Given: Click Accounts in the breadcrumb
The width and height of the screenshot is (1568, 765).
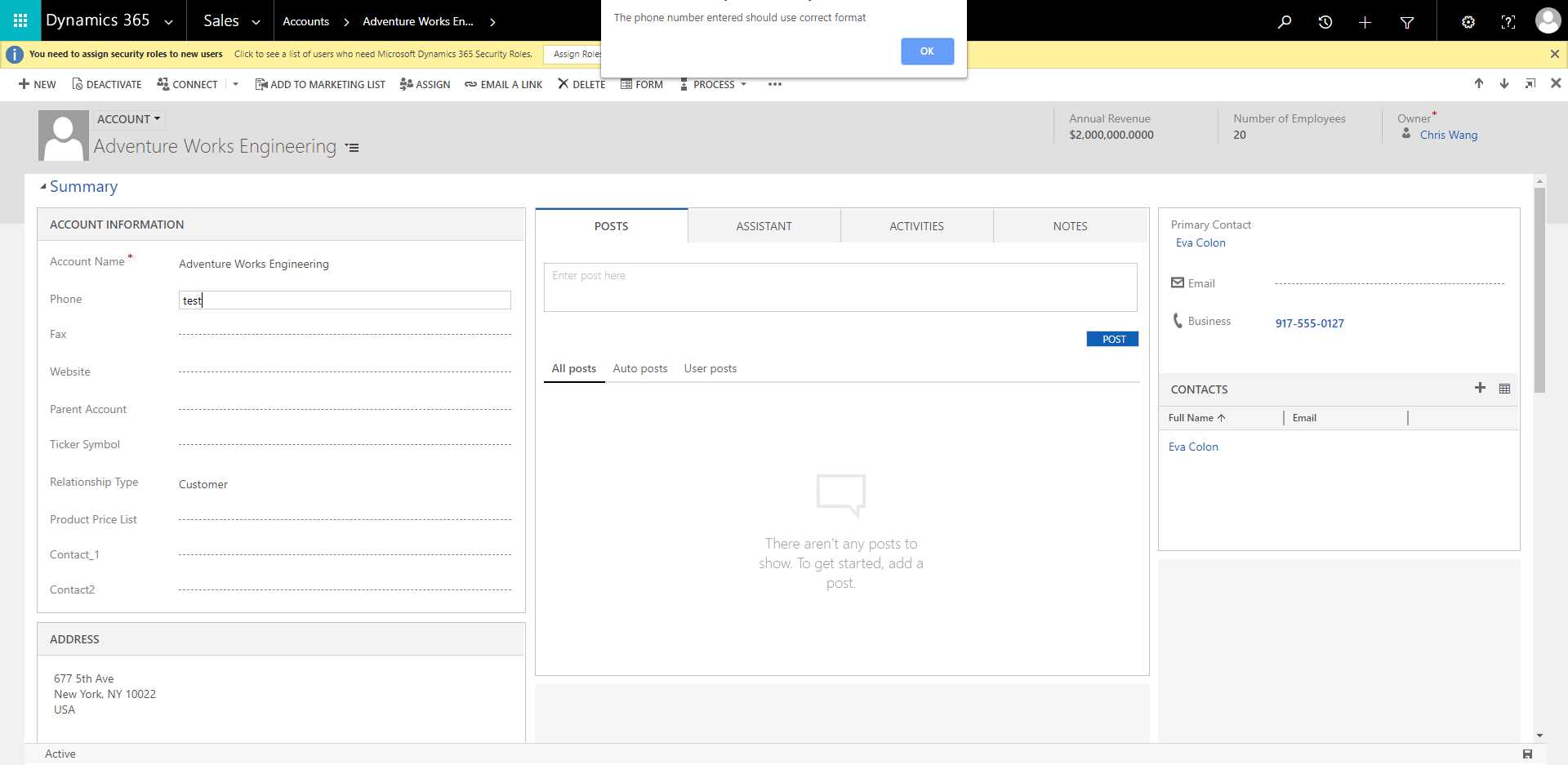Looking at the screenshot, I should [x=305, y=21].
